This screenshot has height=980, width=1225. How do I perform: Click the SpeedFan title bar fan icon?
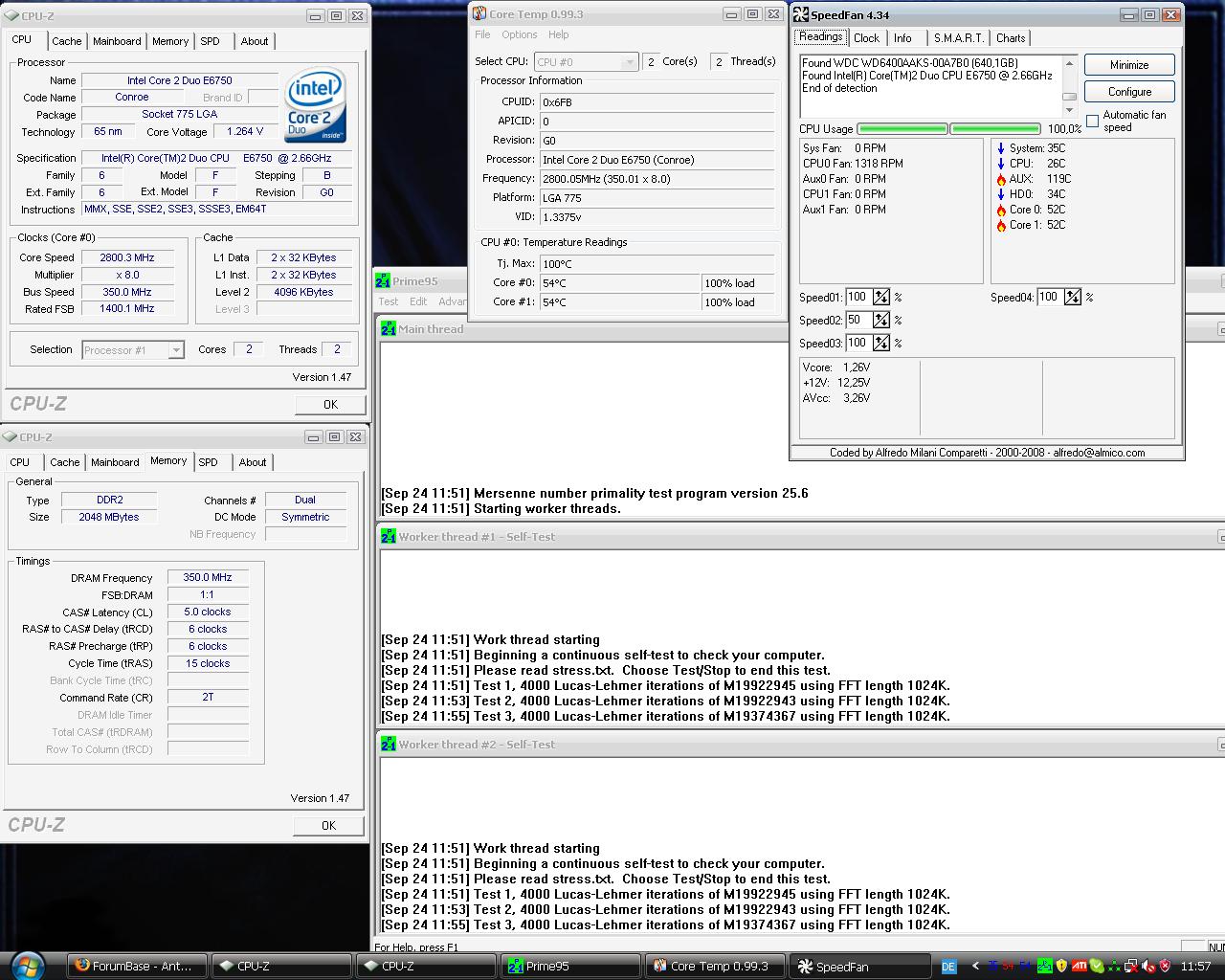click(801, 14)
